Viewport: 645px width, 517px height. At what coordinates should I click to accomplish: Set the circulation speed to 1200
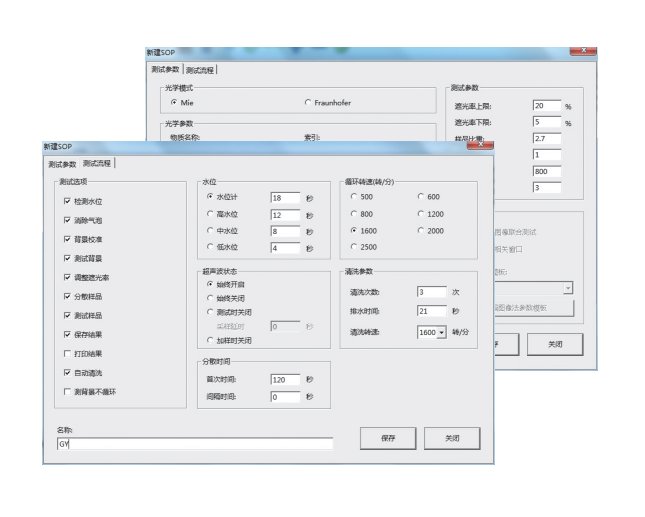tap(420, 213)
